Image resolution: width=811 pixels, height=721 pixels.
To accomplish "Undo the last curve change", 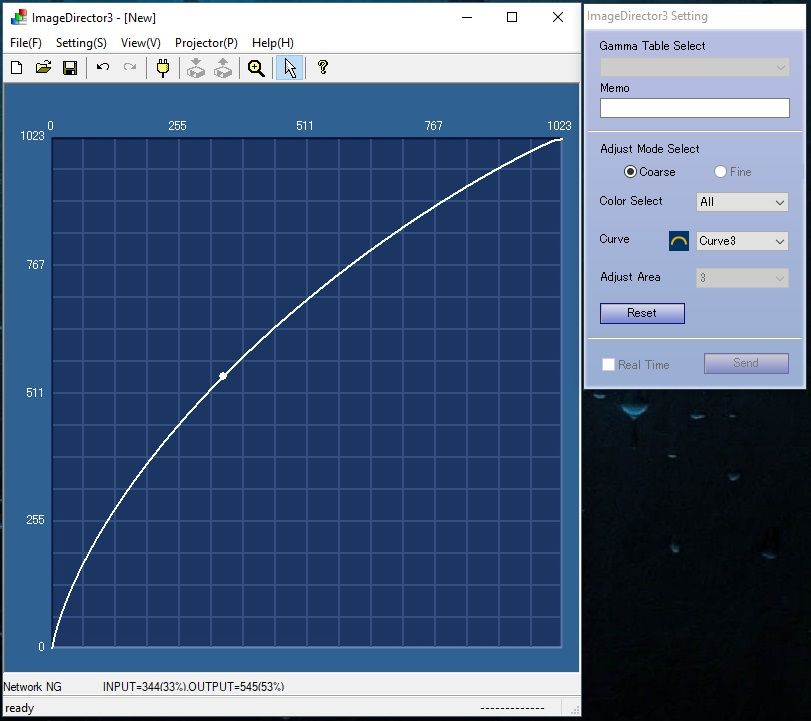I will (103, 68).
